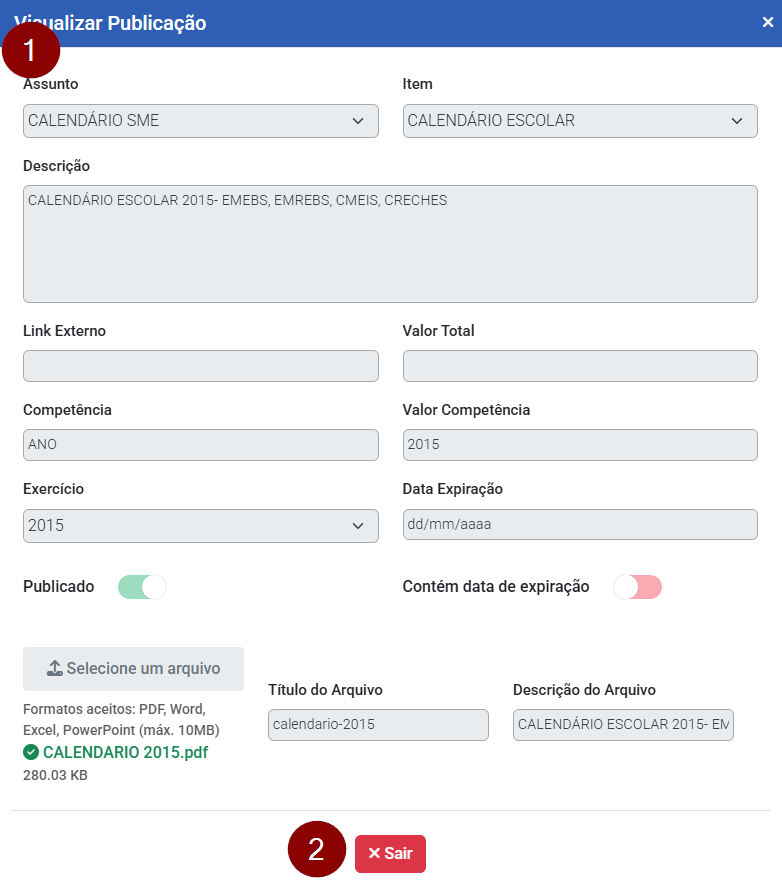Open the 2015 Exercício selector
This screenshot has height=885, width=782.
pyautogui.click(x=200, y=525)
